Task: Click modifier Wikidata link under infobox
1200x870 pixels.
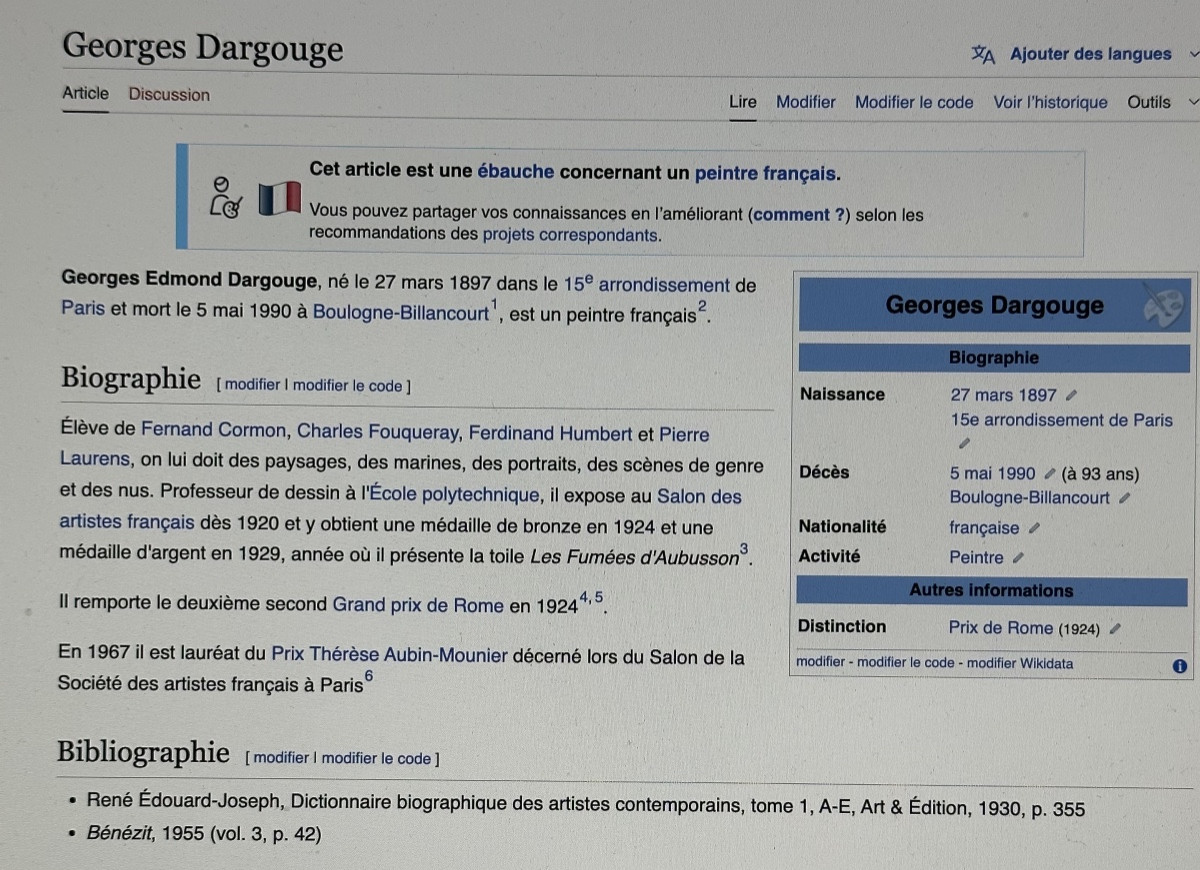Action: tap(1020, 663)
